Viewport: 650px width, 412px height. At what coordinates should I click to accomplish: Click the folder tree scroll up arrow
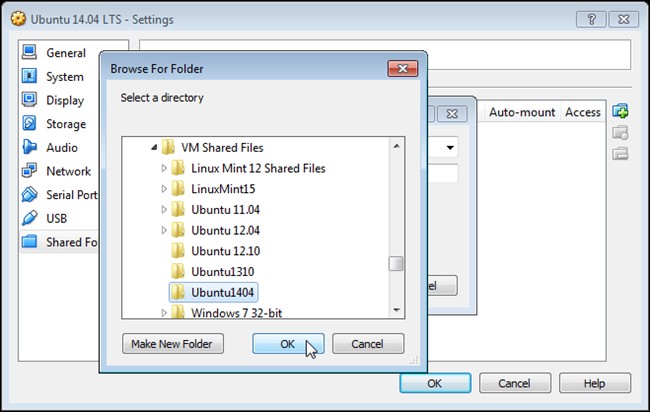tap(396, 146)
